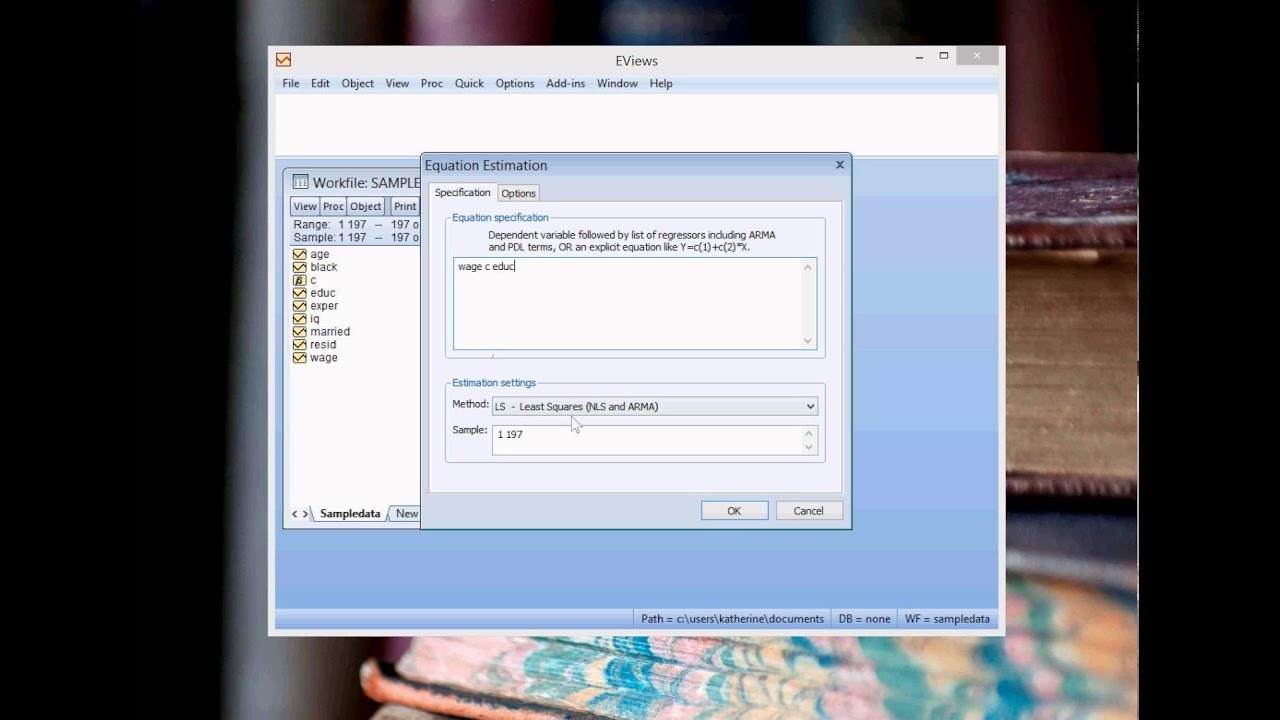Image resolution: width=1280 pixels, height=720 pixels.
Task: Select the c coefficient vector icon
Action: [x=299, y=280]
